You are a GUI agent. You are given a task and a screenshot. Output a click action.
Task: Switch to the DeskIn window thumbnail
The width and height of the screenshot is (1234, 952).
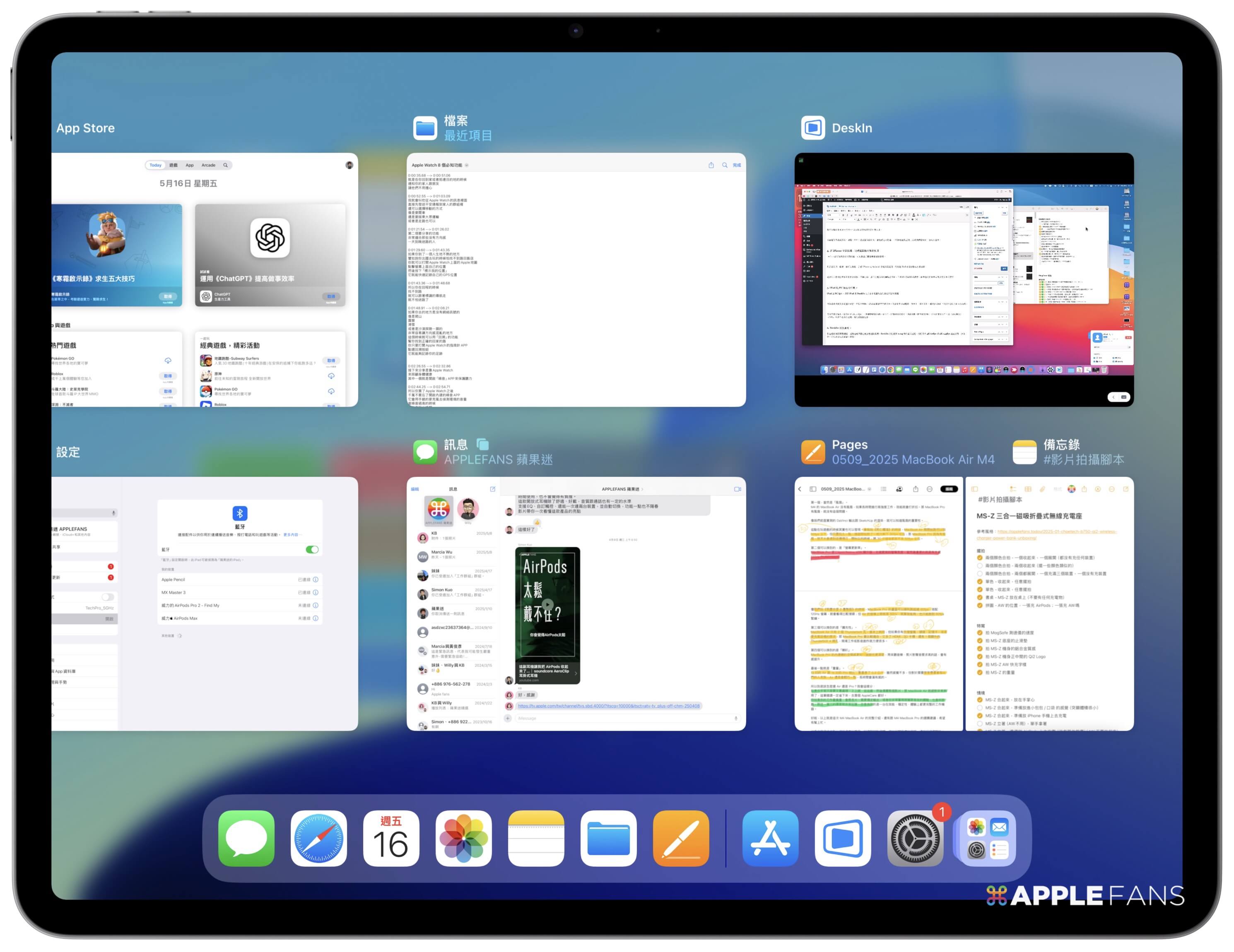coord(963,279)
